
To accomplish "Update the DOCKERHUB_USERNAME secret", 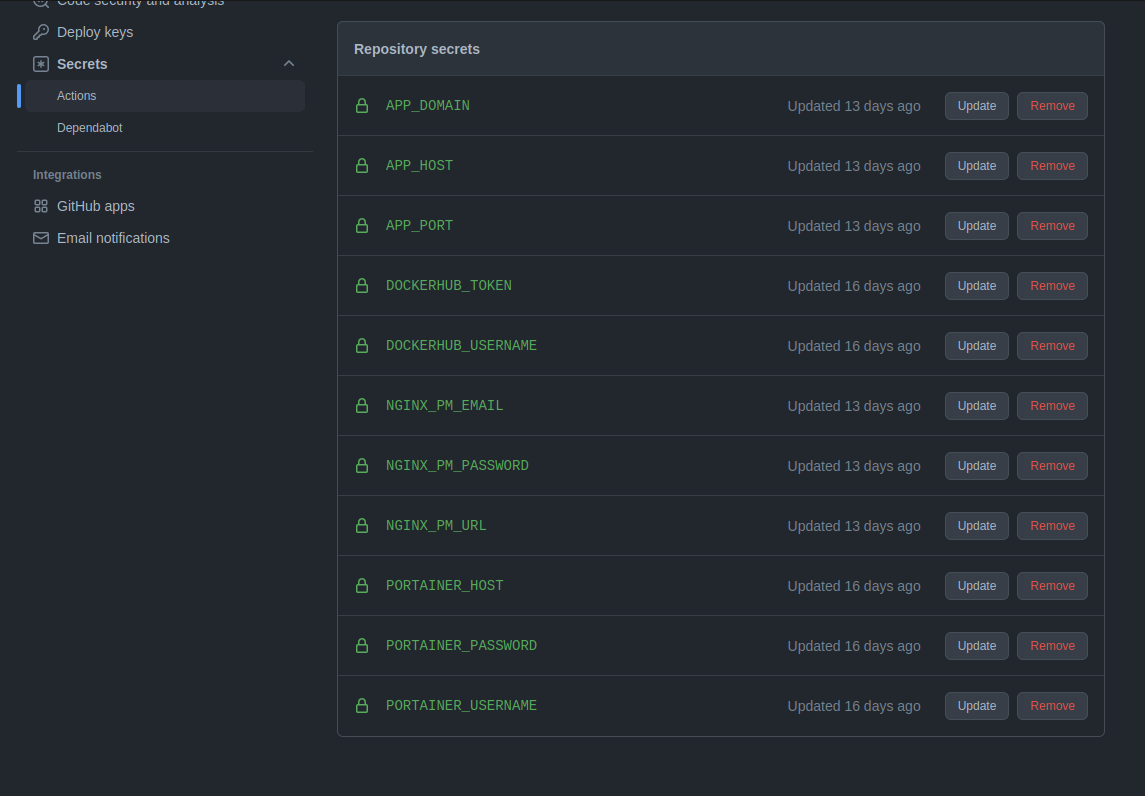I will point(976,345).
